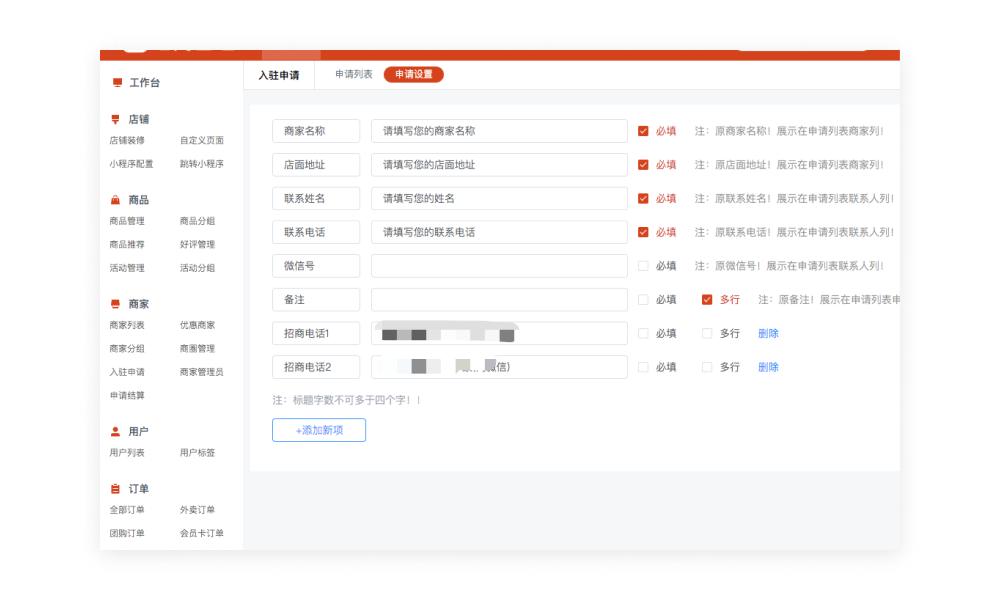Check 必填 for the 备注 field
1000x600 pixels.
tap(644, 299)
